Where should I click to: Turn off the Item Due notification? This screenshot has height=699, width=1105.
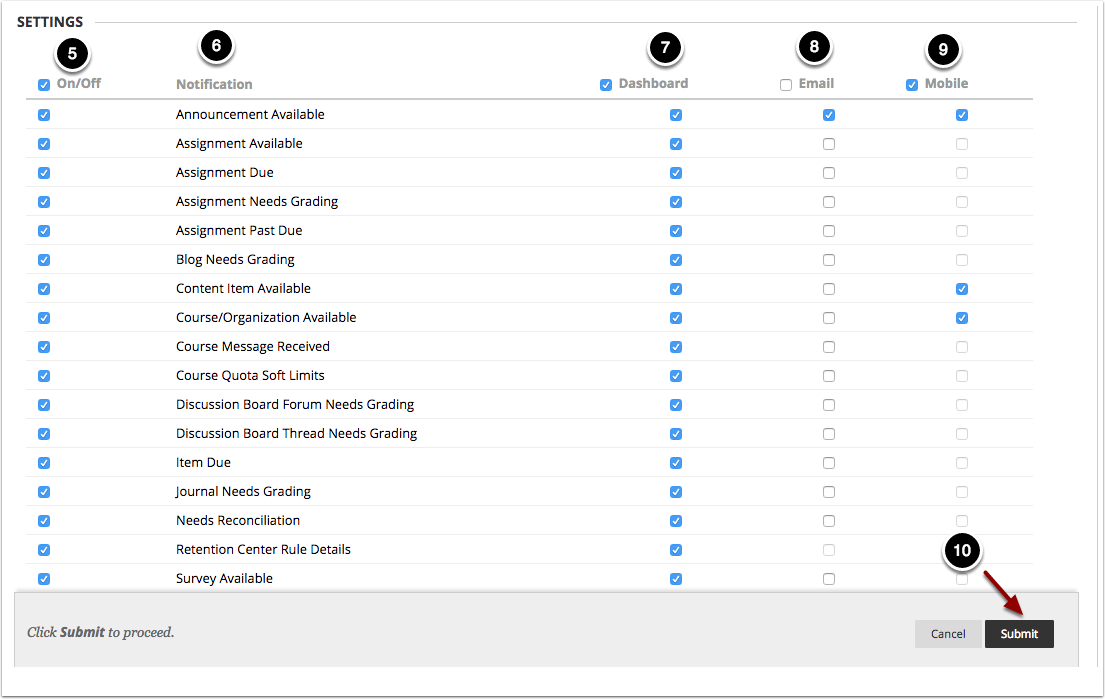[x=44, y=463]
